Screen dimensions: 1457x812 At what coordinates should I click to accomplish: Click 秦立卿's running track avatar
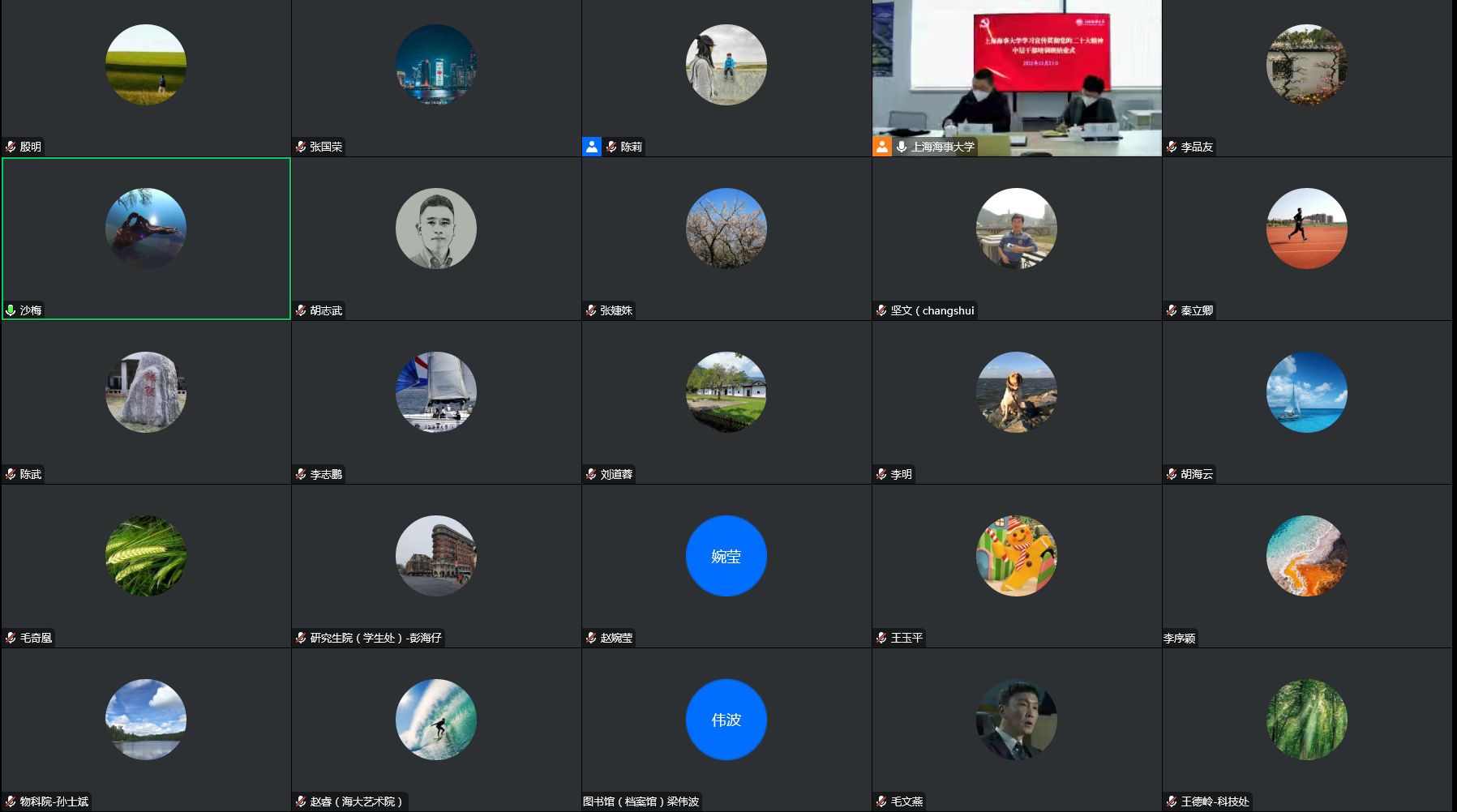click(1306, 229)
